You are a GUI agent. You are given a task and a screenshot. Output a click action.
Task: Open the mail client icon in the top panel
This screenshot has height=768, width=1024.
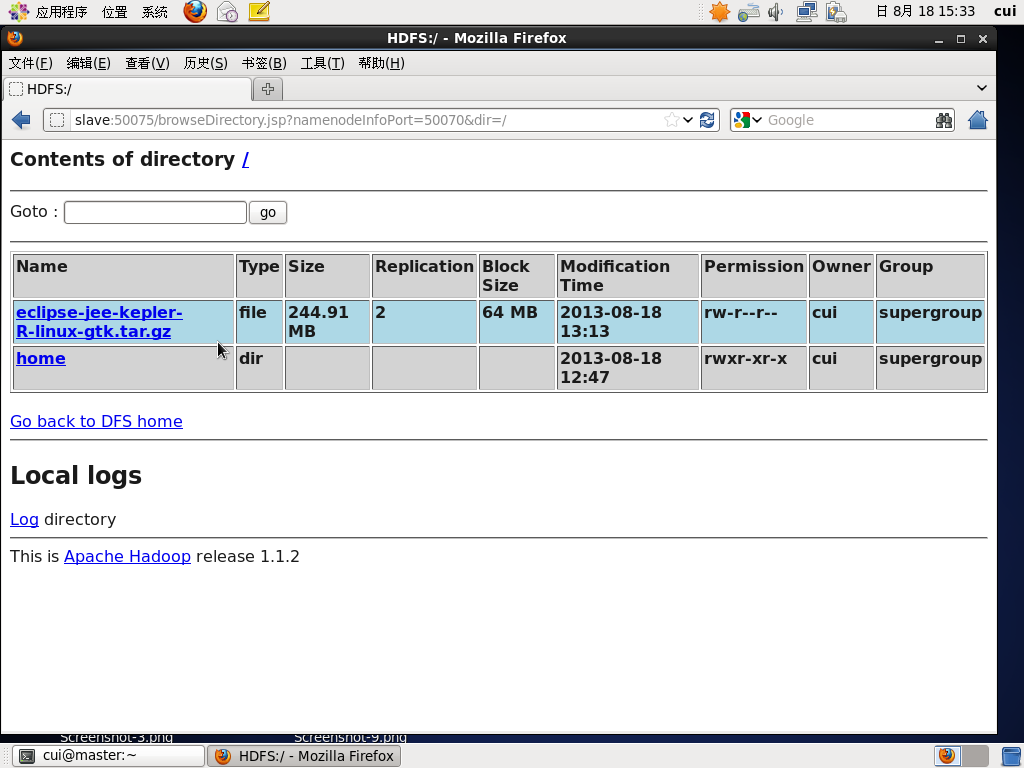click(227, 11)
